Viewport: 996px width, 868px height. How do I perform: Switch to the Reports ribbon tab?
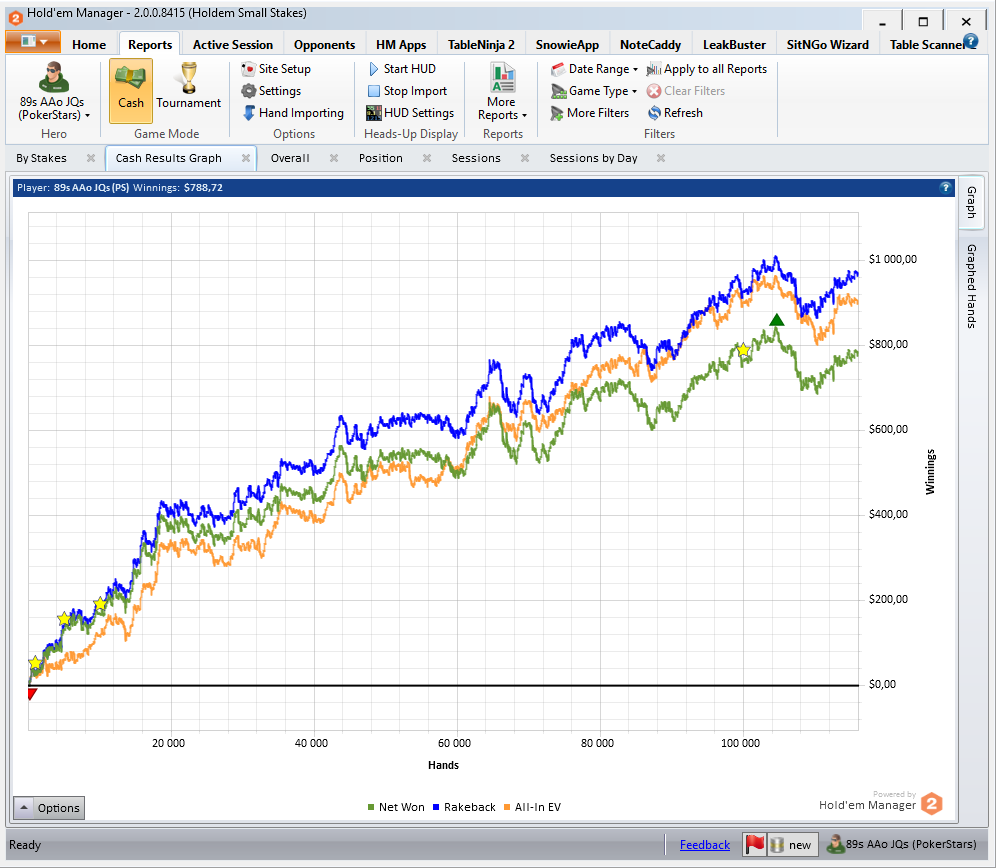pos(150,44)
